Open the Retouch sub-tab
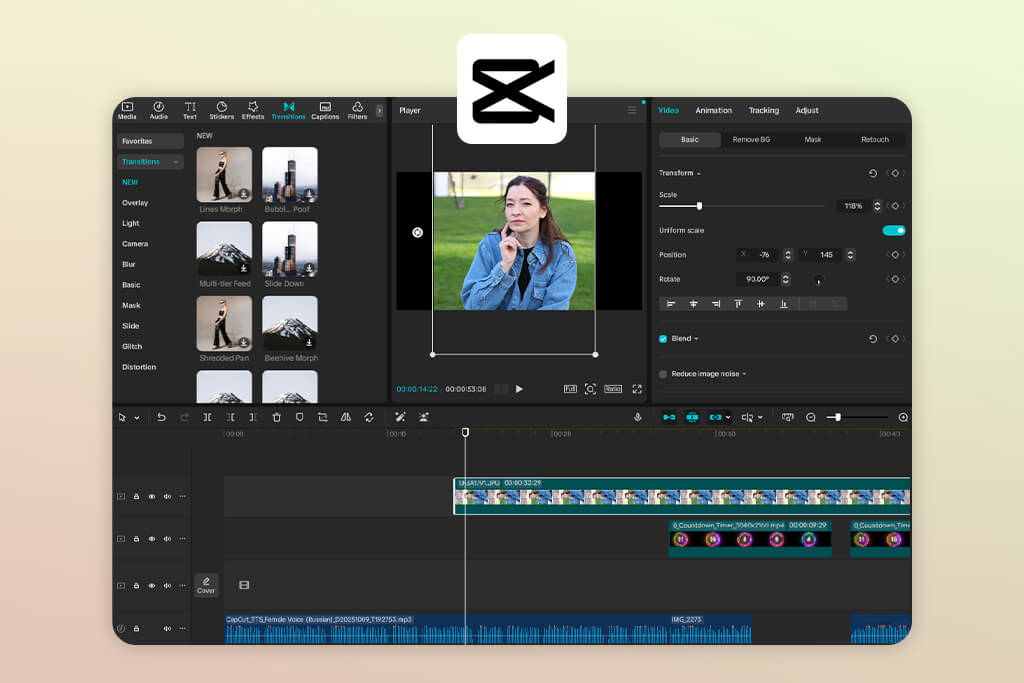This screenshot has width=1024, height=683. coord(874,140)
